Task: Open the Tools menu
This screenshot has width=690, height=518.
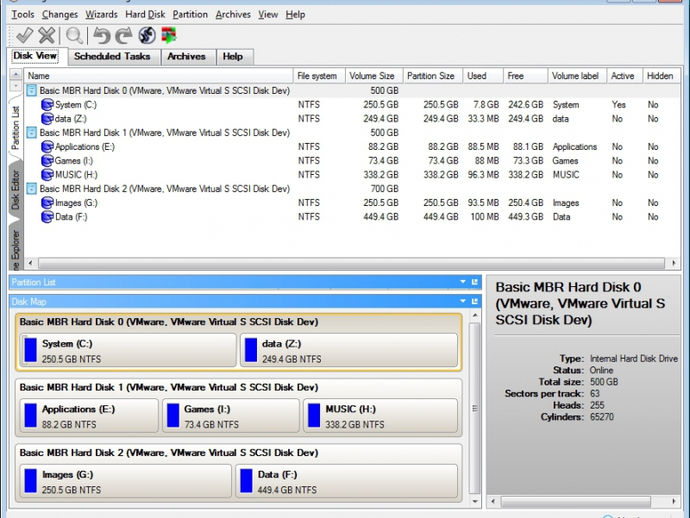Action: pos(23,15)
